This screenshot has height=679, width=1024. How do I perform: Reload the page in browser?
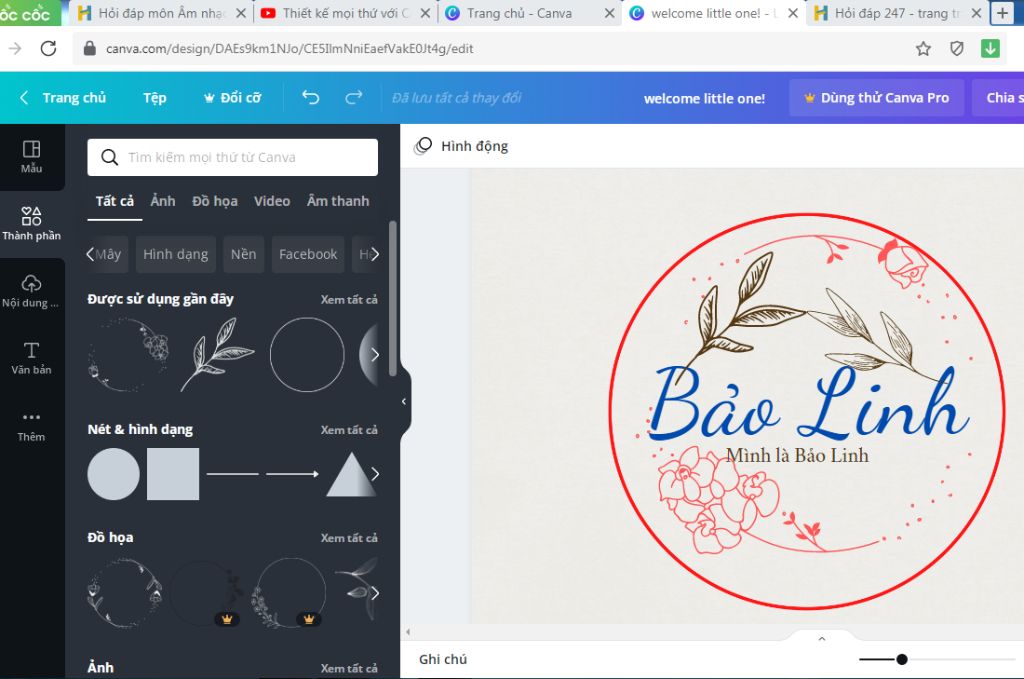(x=48, y=48)
